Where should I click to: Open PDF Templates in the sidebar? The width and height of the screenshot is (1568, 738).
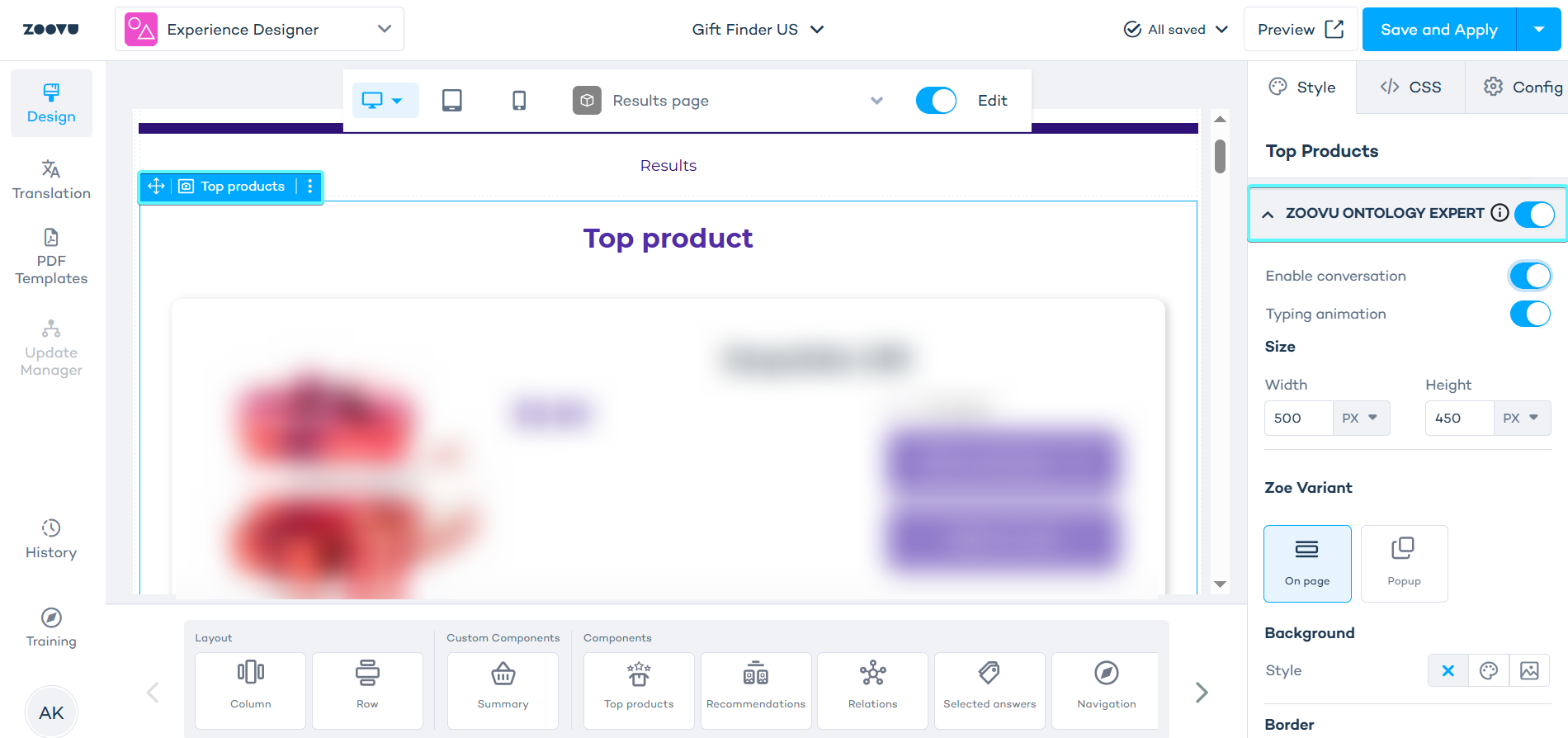pos(51,257)
